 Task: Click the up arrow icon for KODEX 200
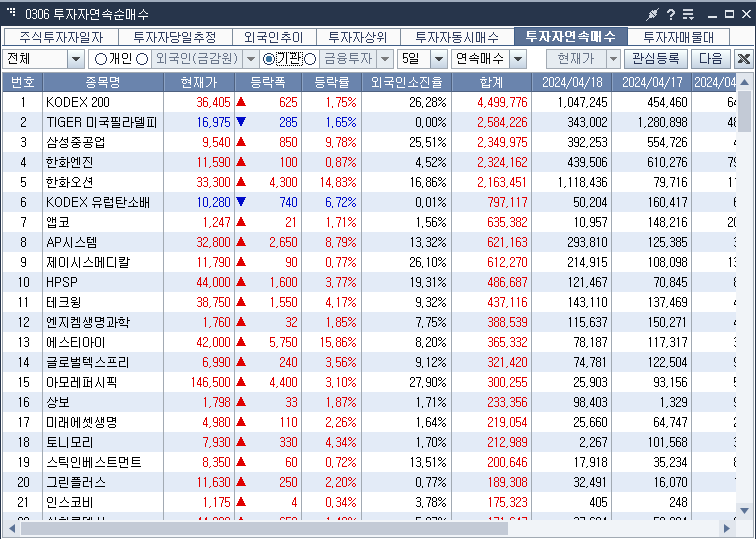[241, 102]
